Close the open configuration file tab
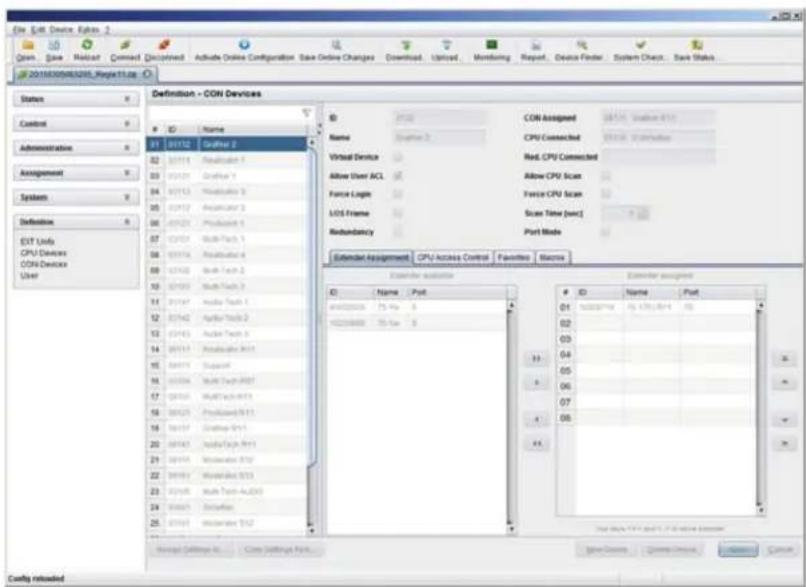 click(147, 75)
